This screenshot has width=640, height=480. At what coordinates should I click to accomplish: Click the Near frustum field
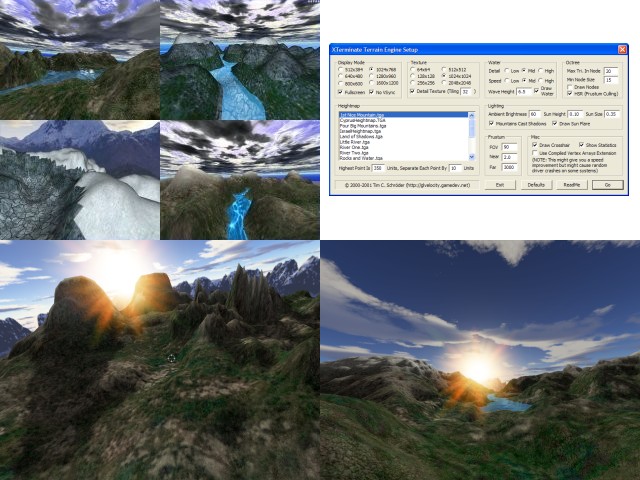coord(509,157)
